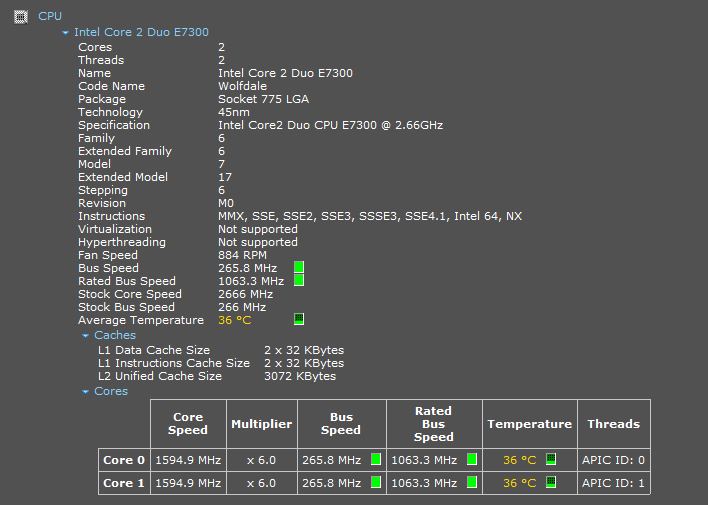Click Core 0 temperature graph icon
The height and width of the screenshot is (505, 708).
551,459
